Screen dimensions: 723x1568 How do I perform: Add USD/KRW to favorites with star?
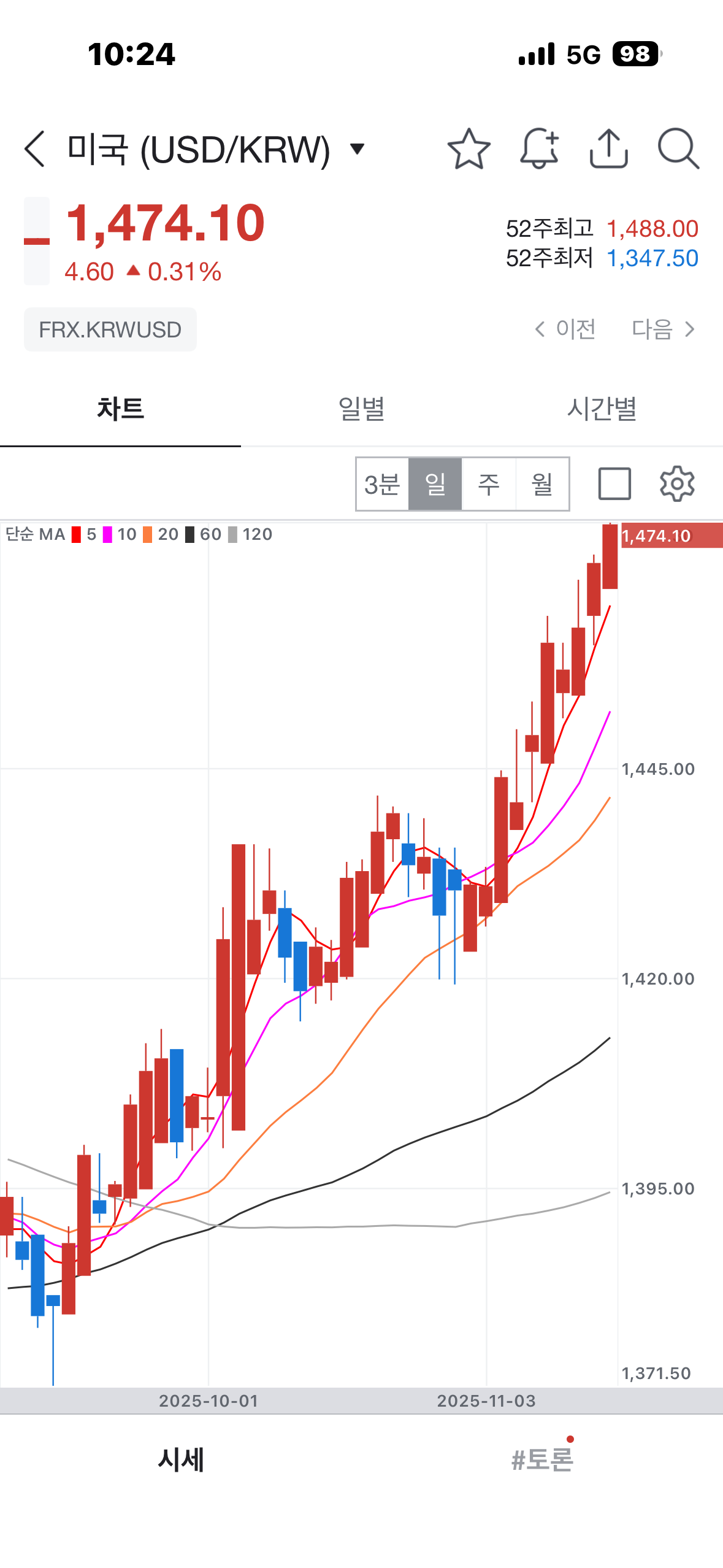(x=469, y=148)
